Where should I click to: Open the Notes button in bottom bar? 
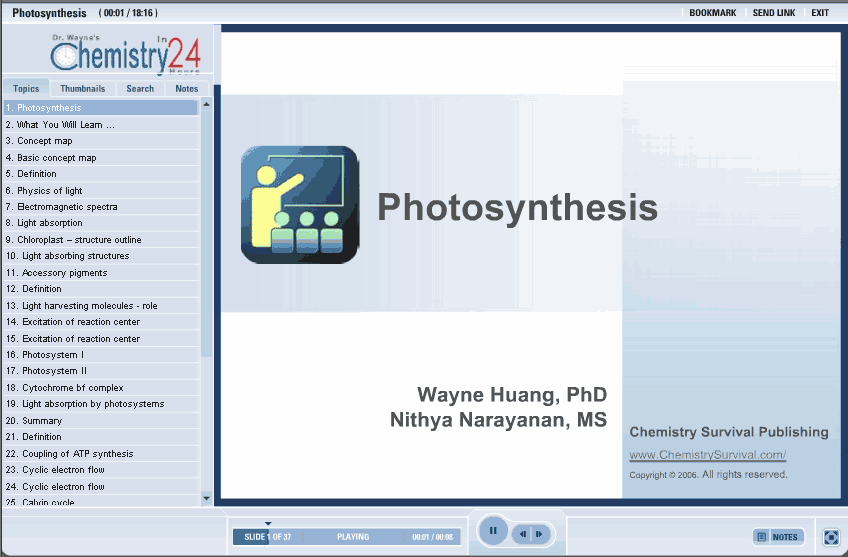(x=778, y=537)
